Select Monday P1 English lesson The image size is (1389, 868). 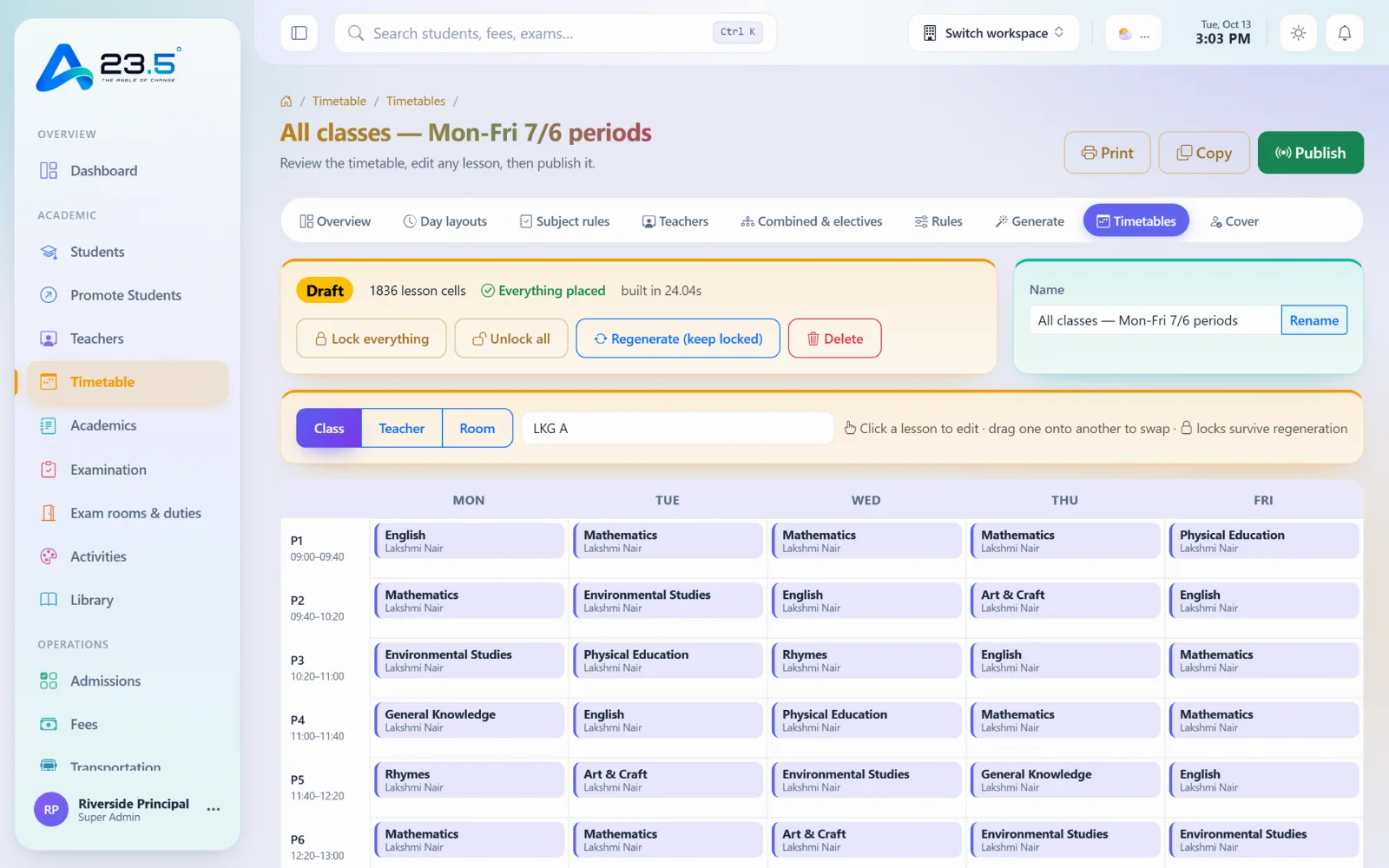coord(469,541)
